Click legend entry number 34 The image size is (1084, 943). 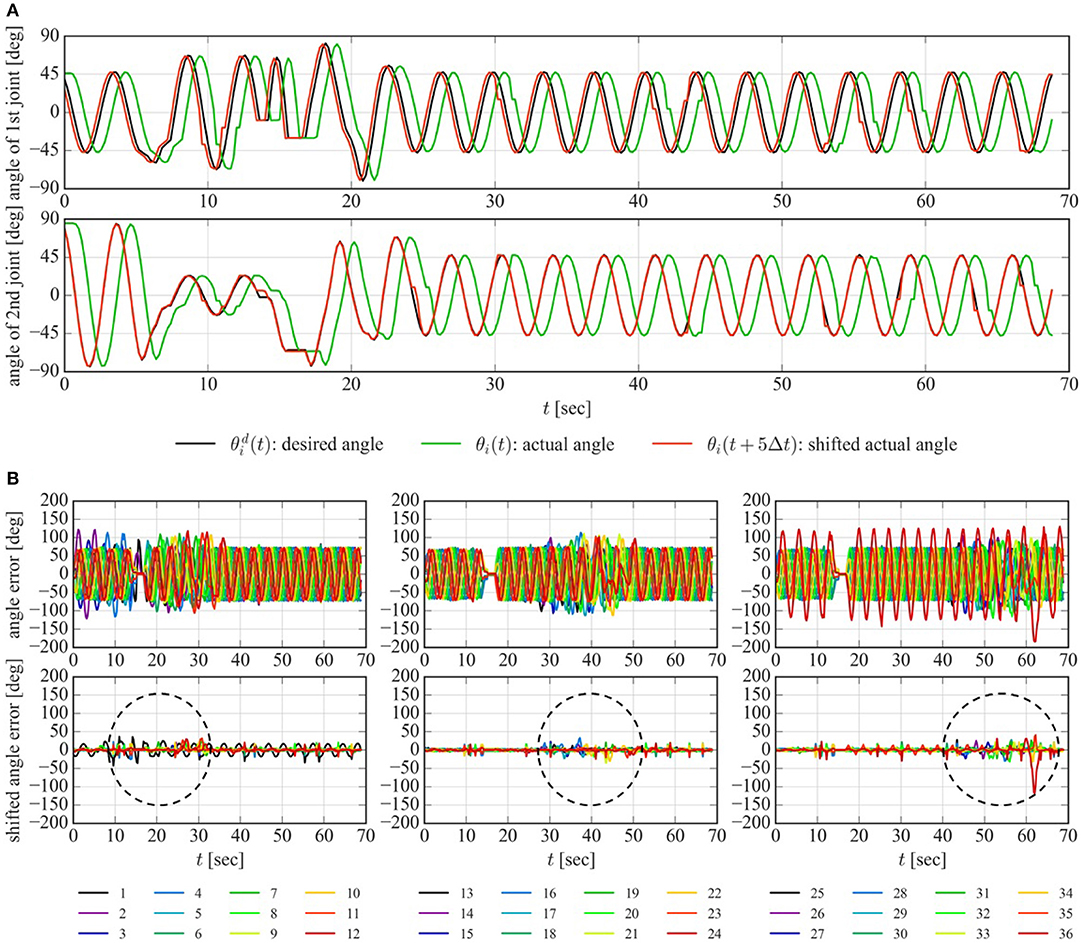(1065, 893)
